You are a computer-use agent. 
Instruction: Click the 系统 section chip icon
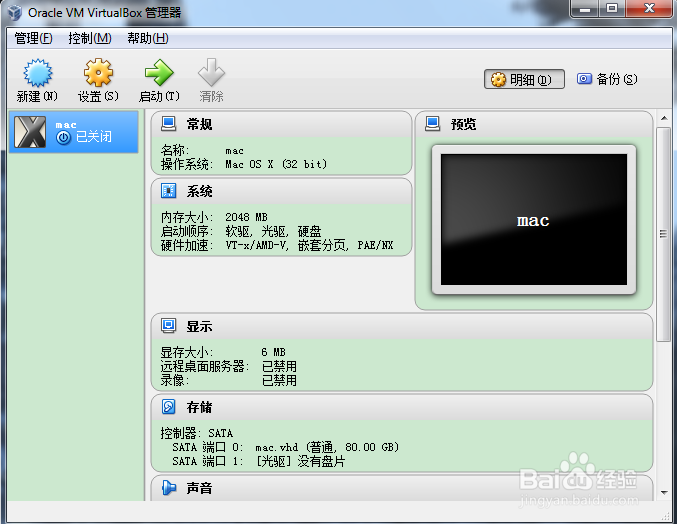pos(168,190)
